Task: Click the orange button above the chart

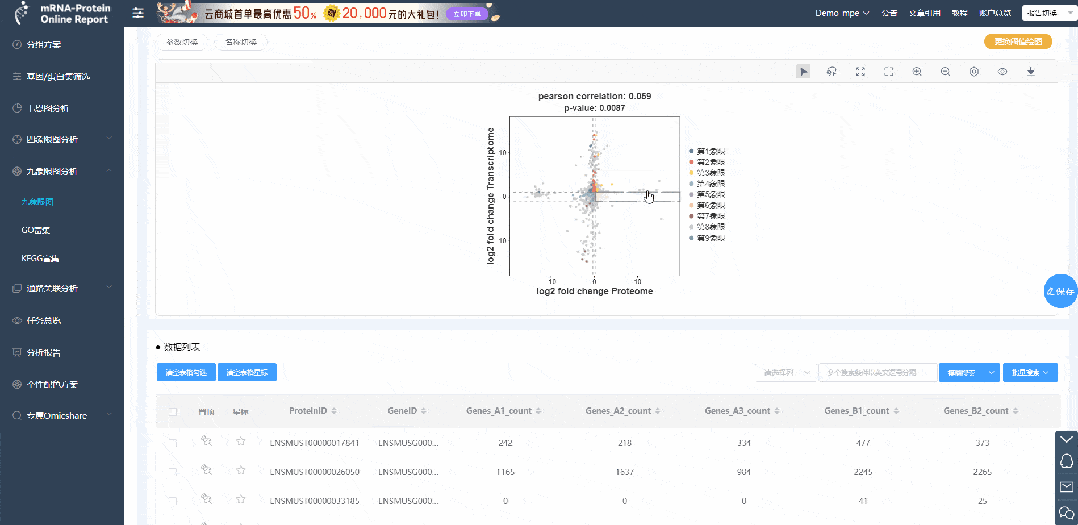Action: click(x=1018, y=42)
